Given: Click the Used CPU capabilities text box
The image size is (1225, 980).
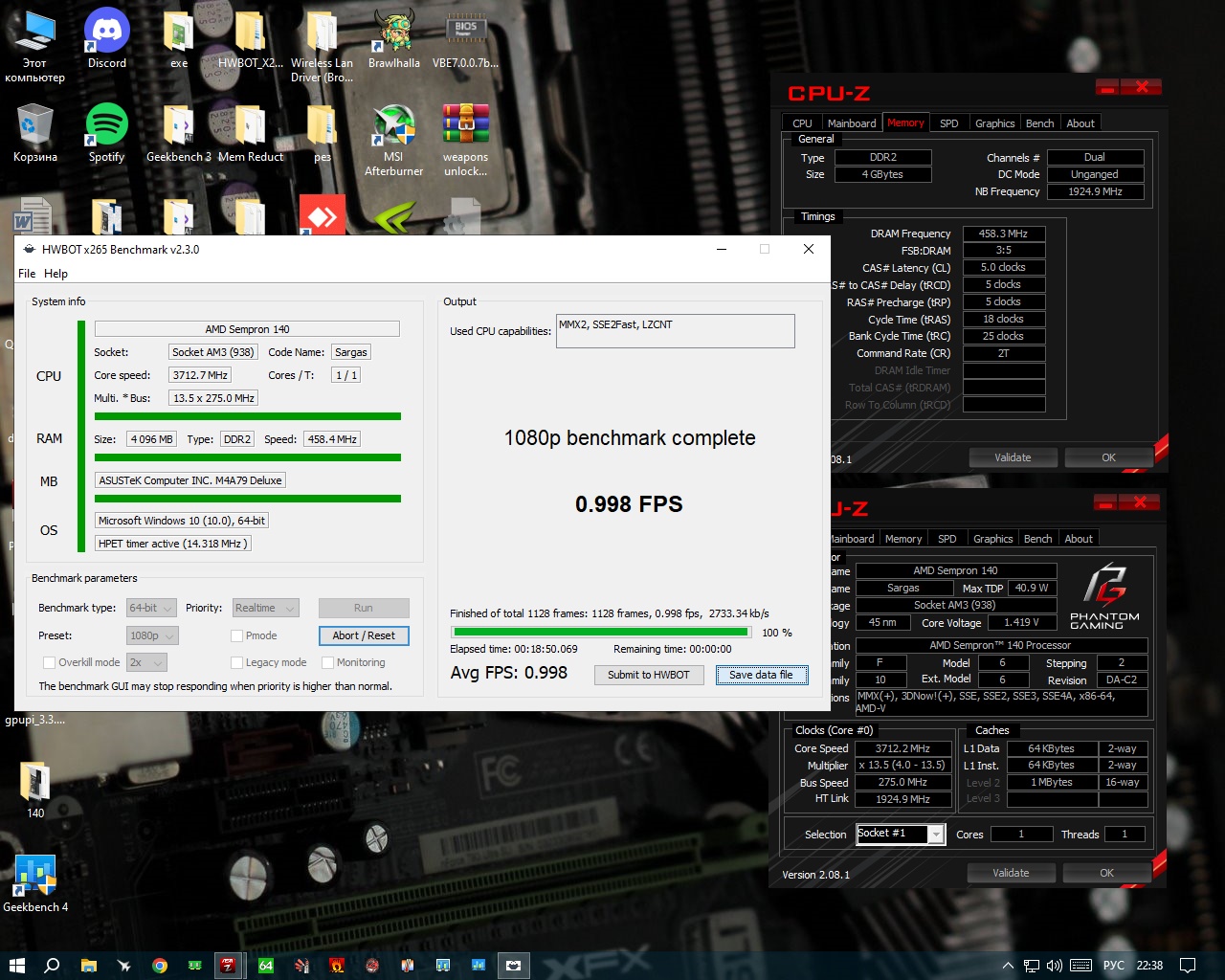Looking at the screenshot, I should tap(676, 331).
